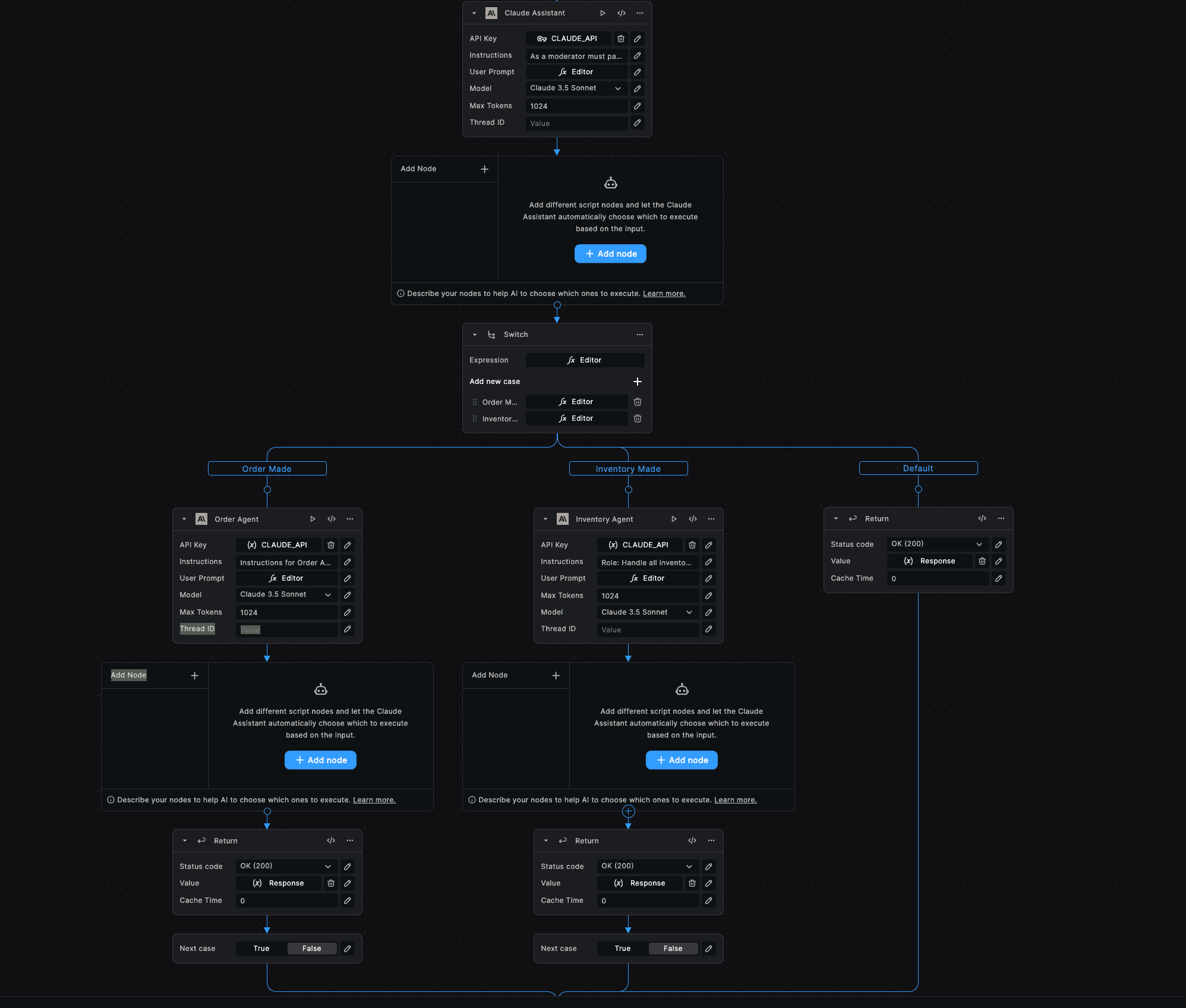
Task: Open more options on Switch node
Action: [x=640, y=335]
